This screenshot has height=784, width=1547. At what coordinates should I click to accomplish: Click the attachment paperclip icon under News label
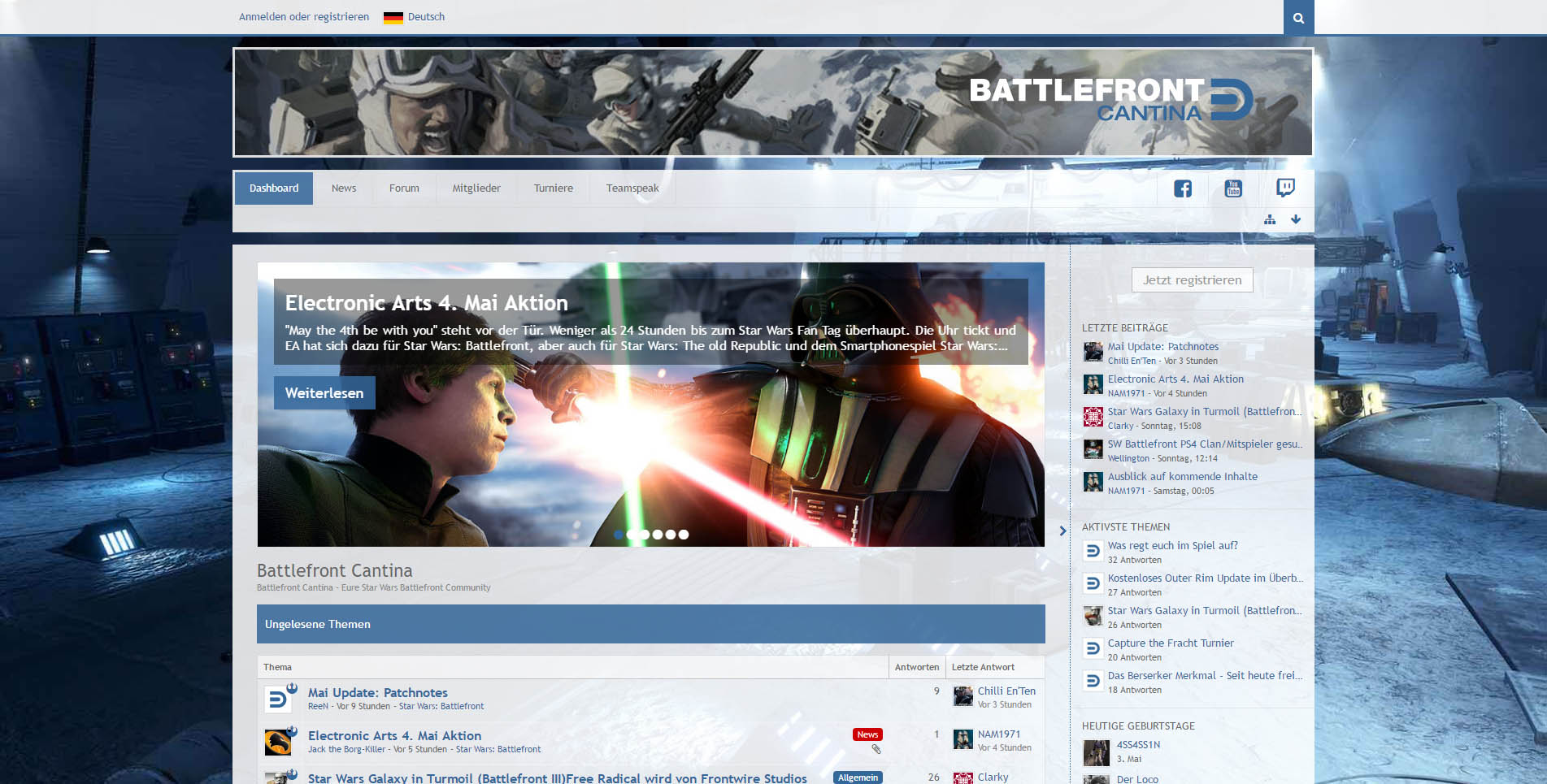(x=876, y=749)
